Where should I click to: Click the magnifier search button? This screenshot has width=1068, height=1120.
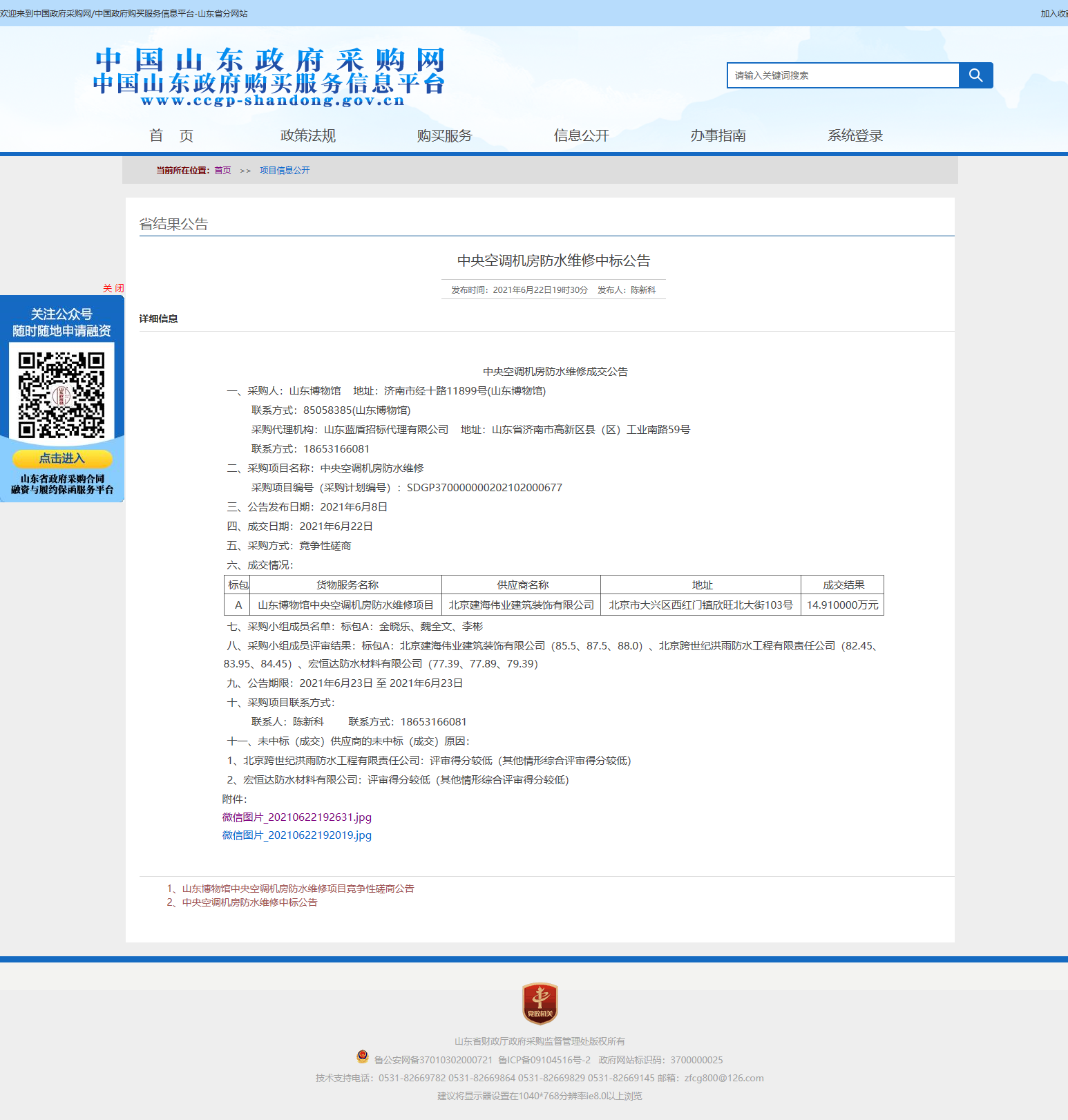(x=975, y=75)
